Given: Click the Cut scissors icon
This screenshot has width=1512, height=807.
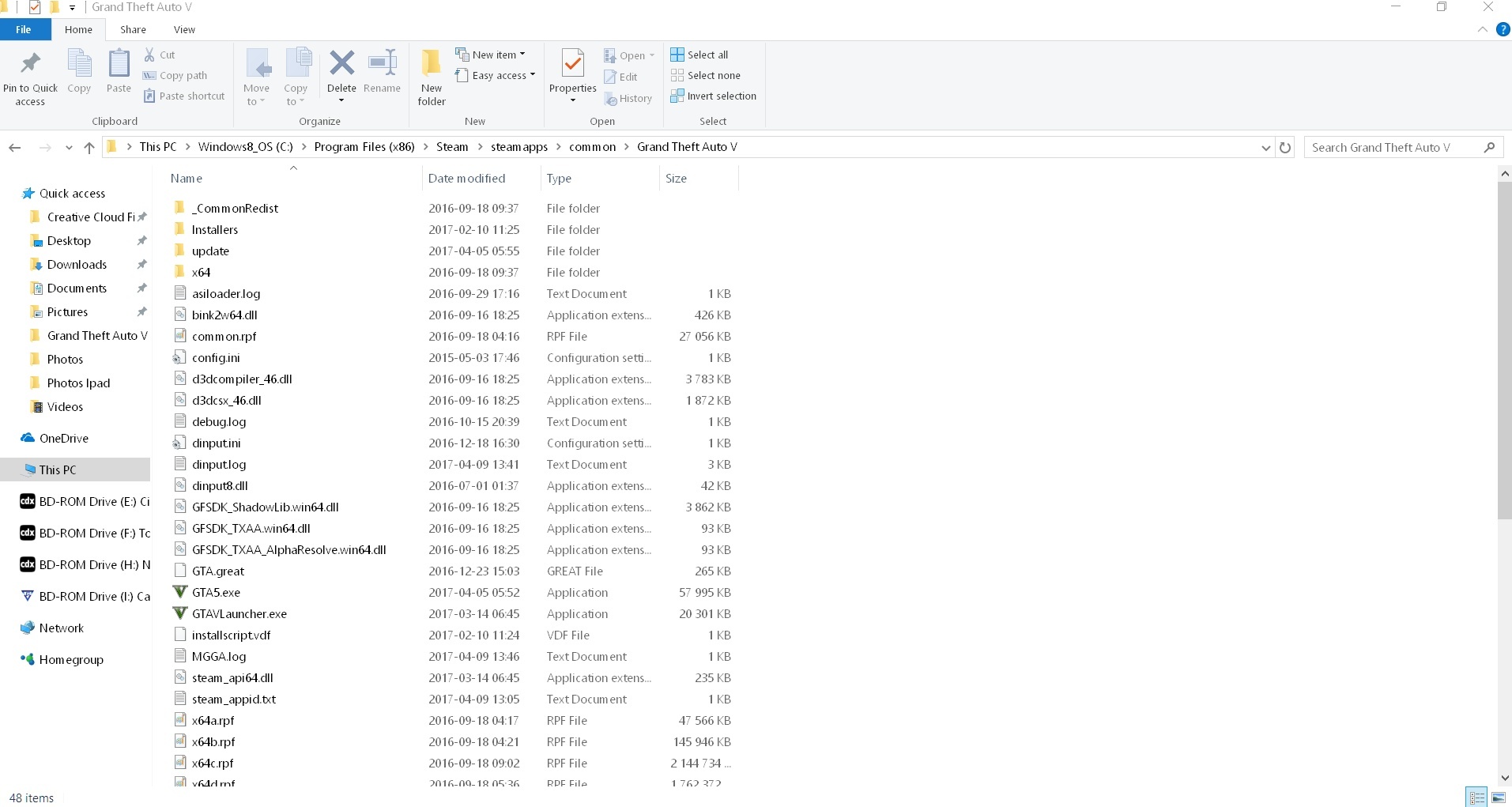Looking at the screenshot, I should [x=149, y=55].
